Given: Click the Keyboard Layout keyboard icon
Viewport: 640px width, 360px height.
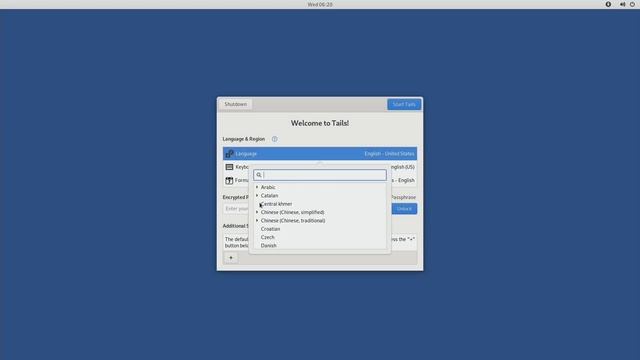Looking at the screenshot, I should [x=229, y=167].
